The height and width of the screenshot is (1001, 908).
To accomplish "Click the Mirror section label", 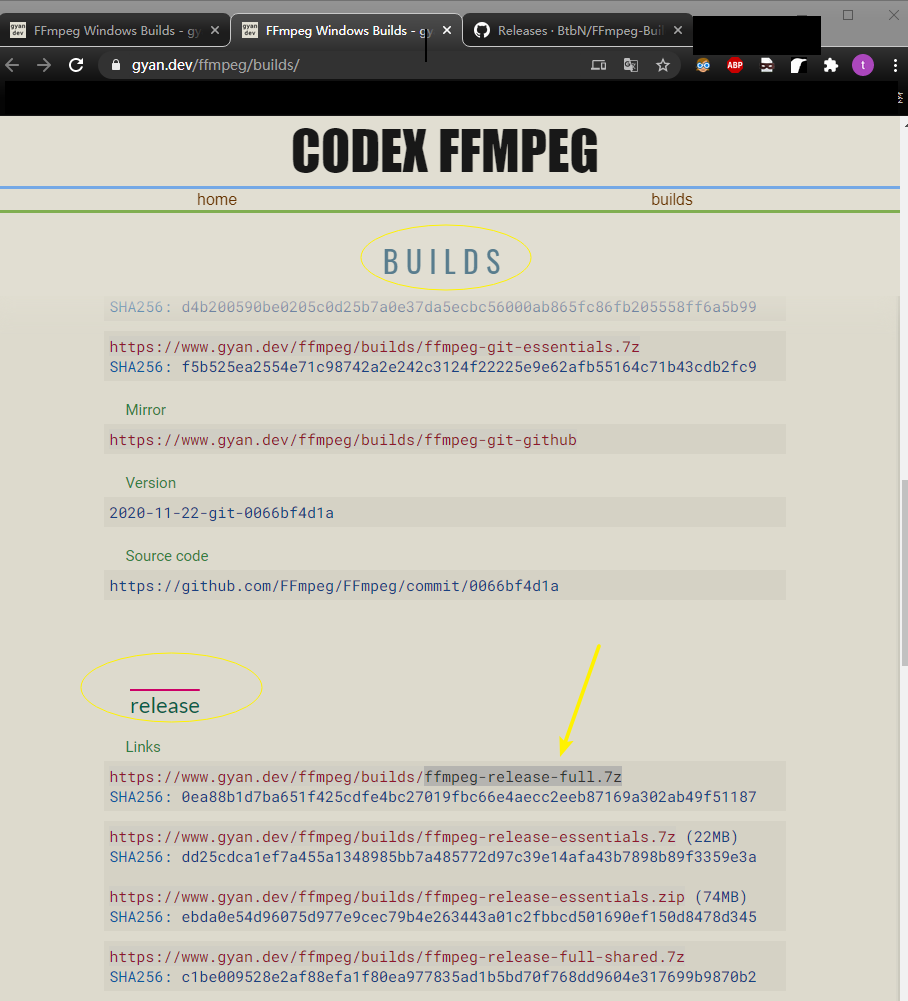I will pos(146,410).
